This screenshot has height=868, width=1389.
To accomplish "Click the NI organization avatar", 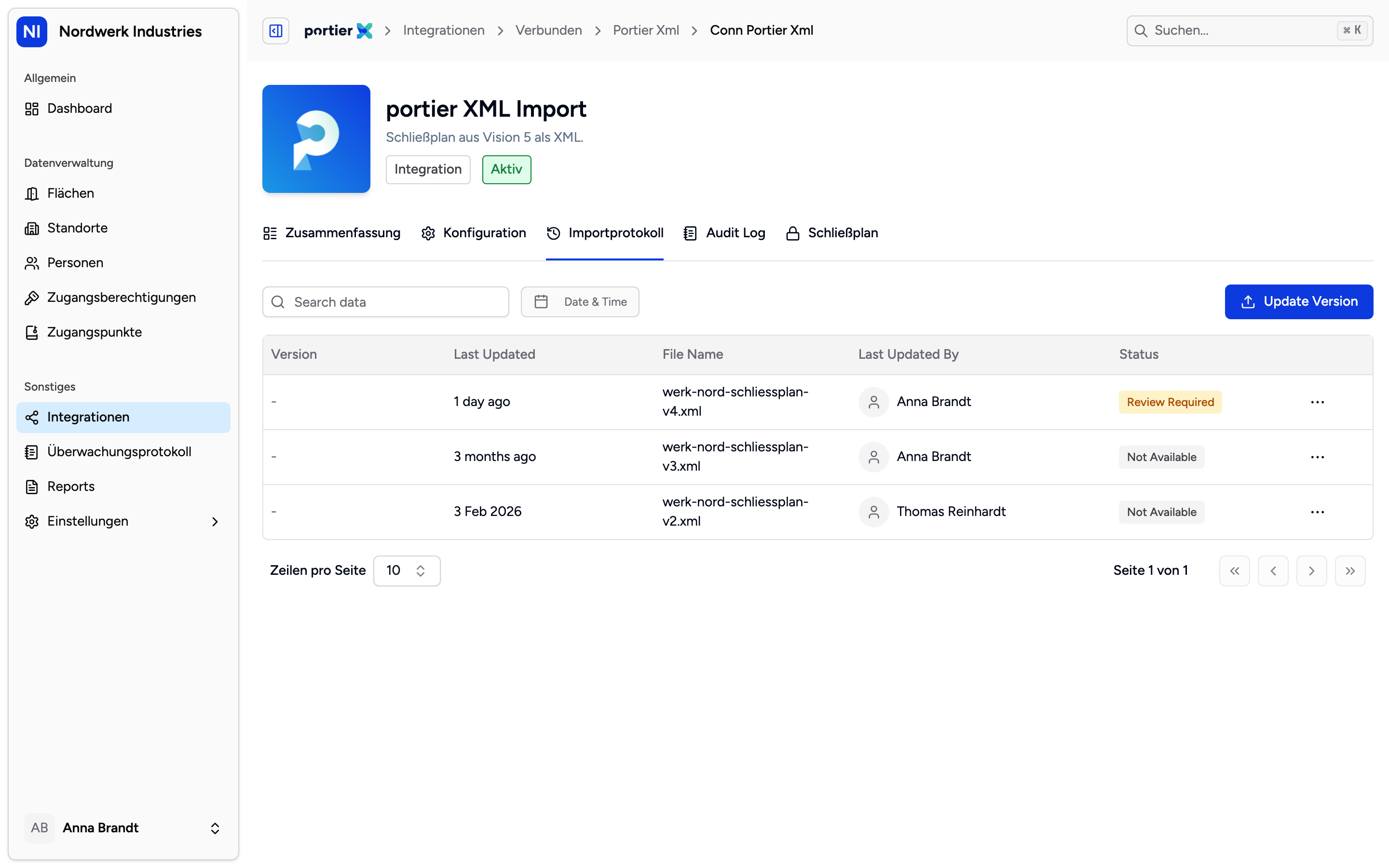I will (x=31, y=31).
